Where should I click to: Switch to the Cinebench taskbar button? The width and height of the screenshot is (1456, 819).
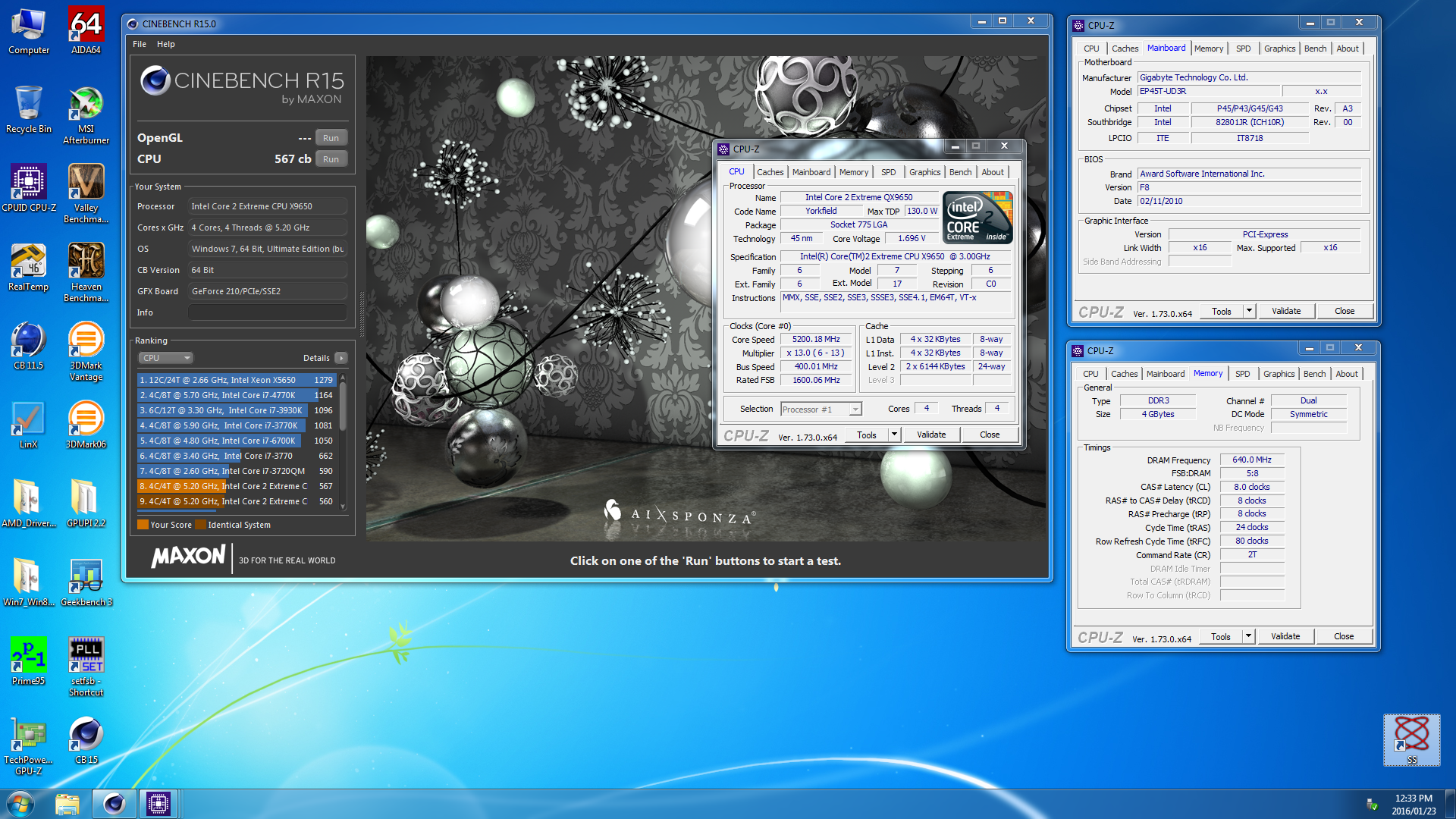point(115,803)
